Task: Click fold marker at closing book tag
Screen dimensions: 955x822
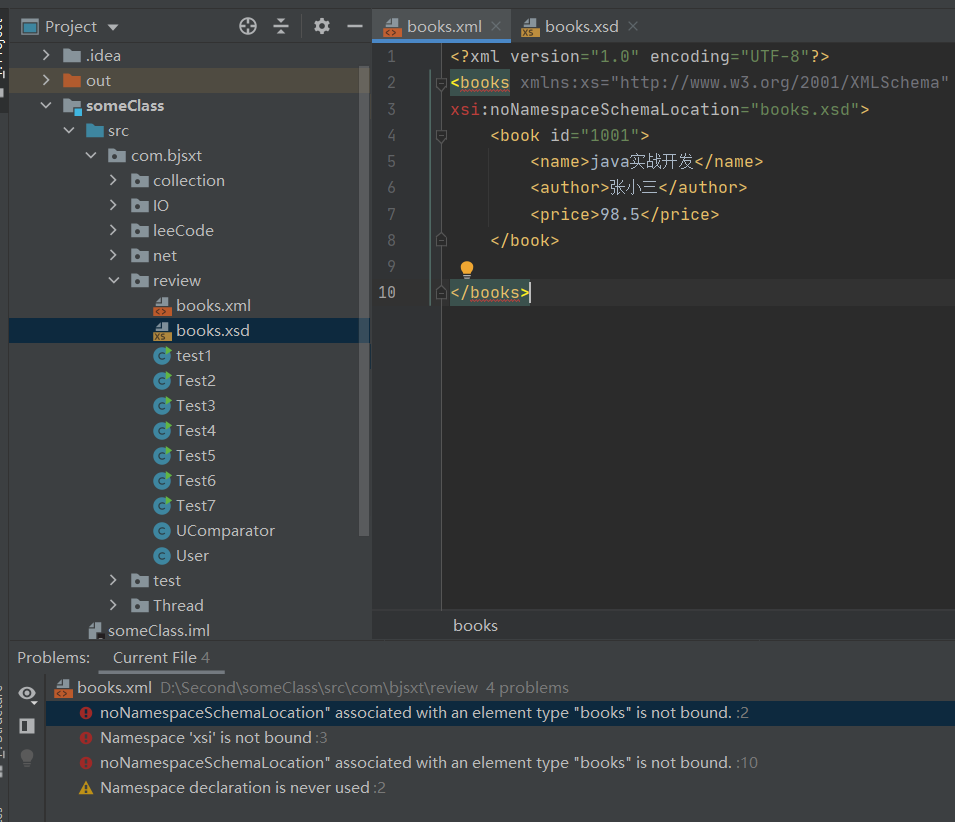Action: (x=442, y=241)
